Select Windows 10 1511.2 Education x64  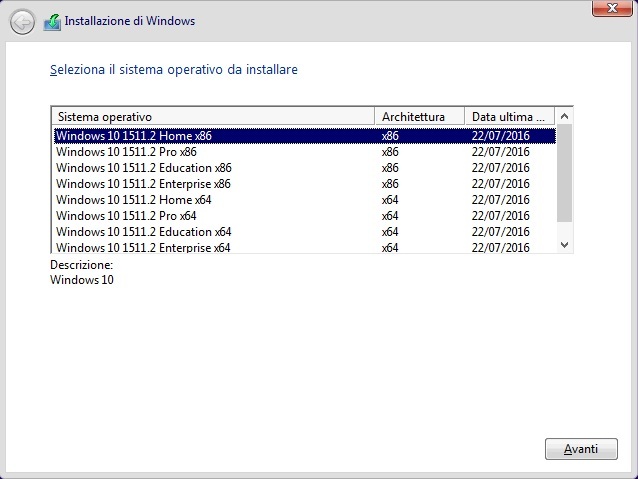coord(305,232)
